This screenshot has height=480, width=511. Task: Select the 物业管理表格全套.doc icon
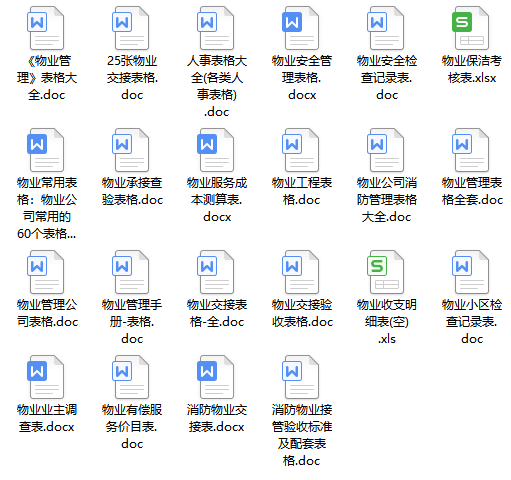(x=471, y=150)
